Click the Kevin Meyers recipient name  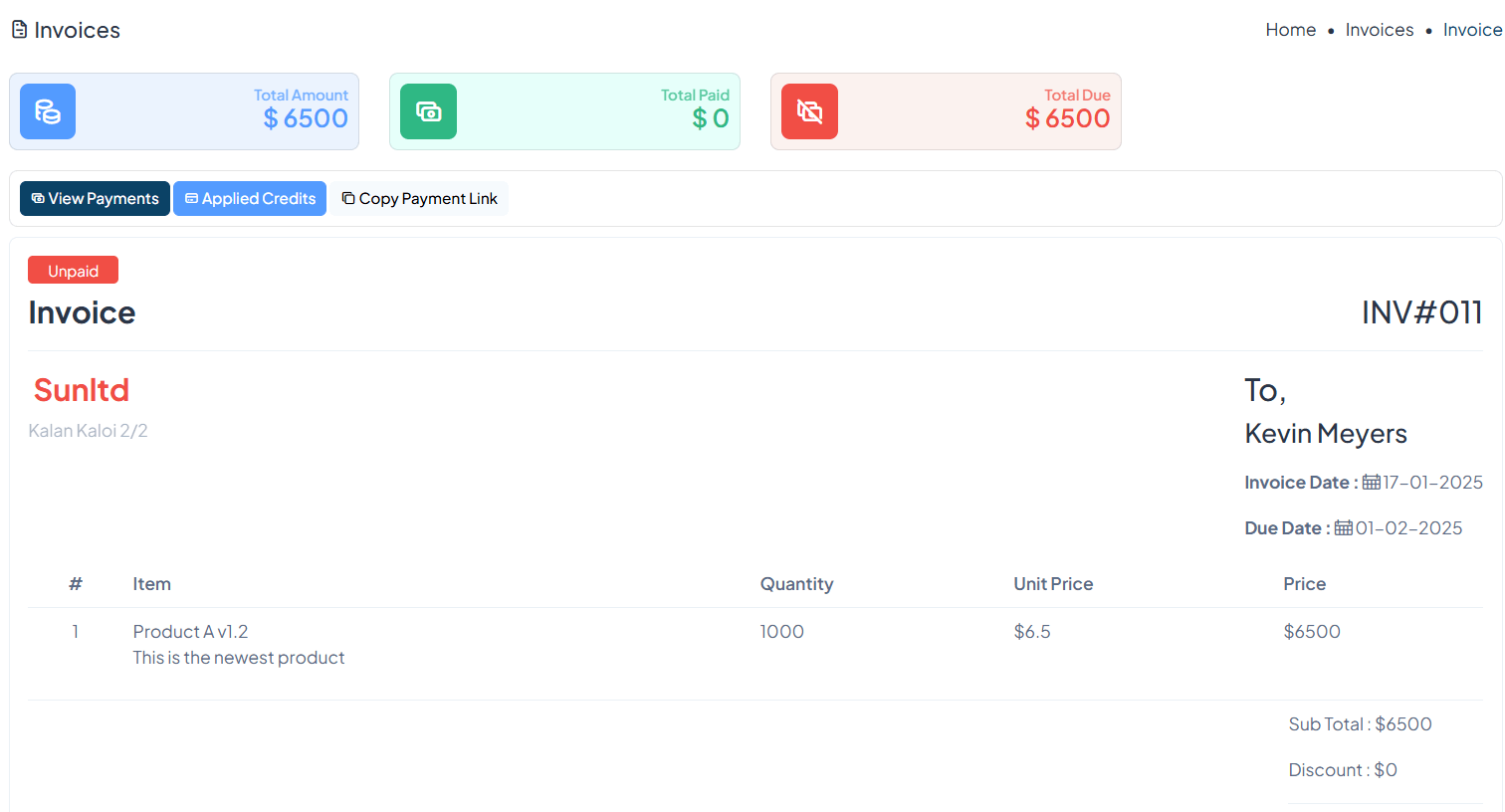coord(1325,434)
